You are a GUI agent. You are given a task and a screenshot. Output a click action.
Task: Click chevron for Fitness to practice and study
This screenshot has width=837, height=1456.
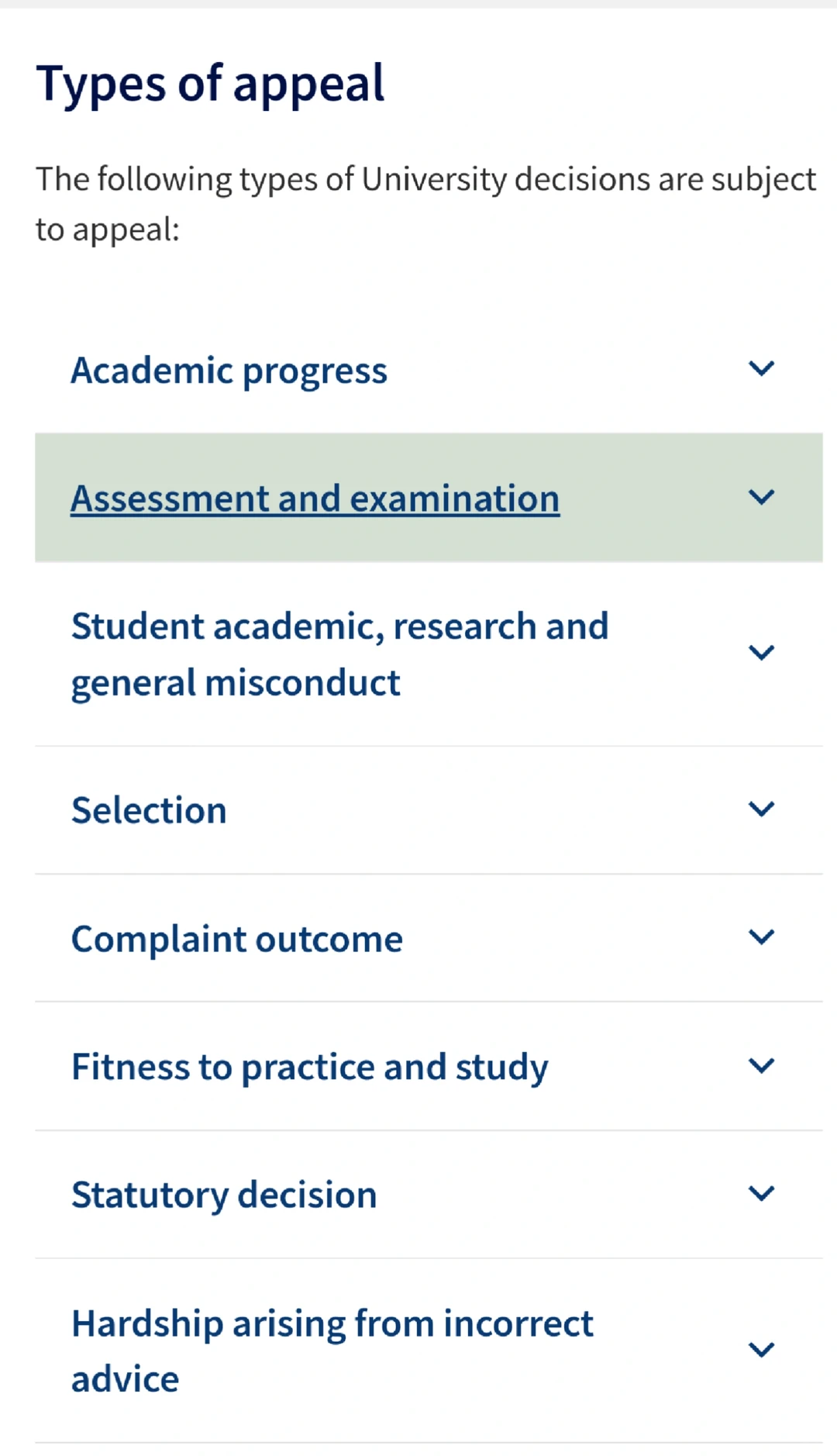tap(761, 1066)
